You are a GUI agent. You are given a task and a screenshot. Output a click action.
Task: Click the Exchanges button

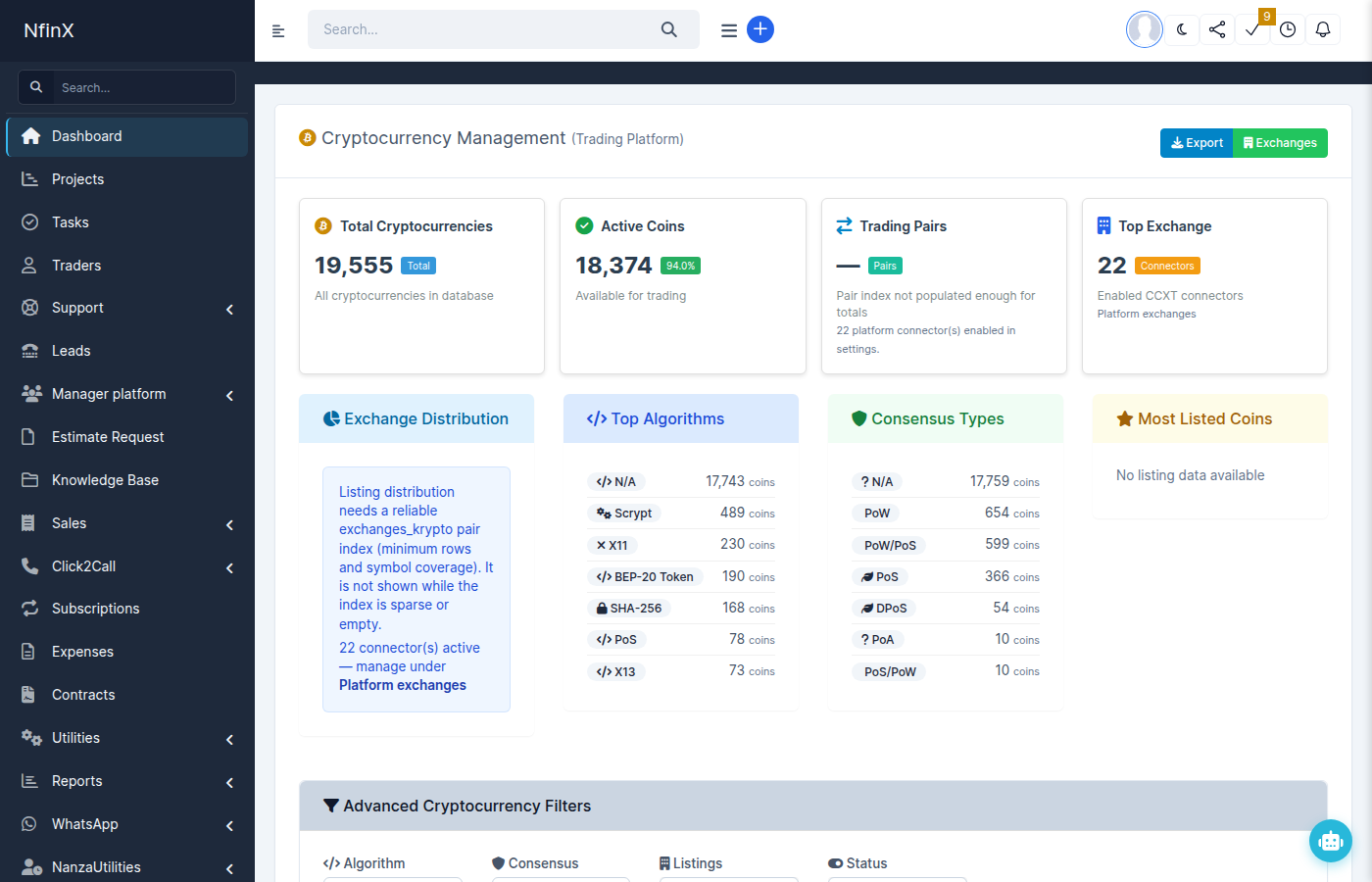tap(1280, 143)
